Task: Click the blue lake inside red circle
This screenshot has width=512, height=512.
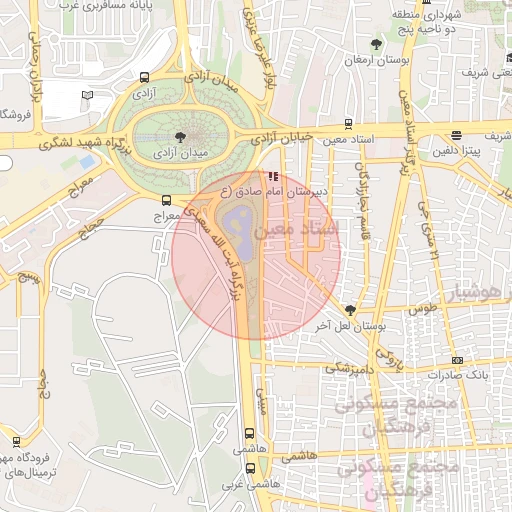Action: tap(239, 234)
